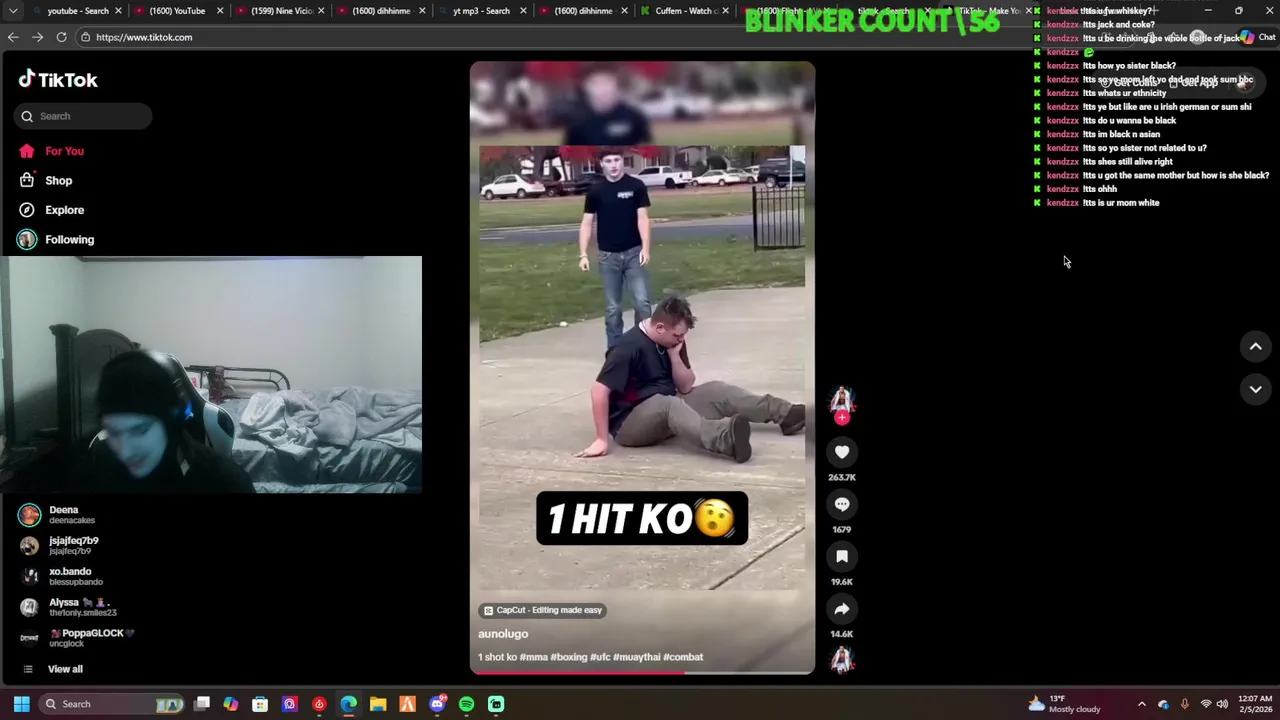Open volume control in system tray
The width and height of the screenshot is (1280, 720).
[1222, 704]
